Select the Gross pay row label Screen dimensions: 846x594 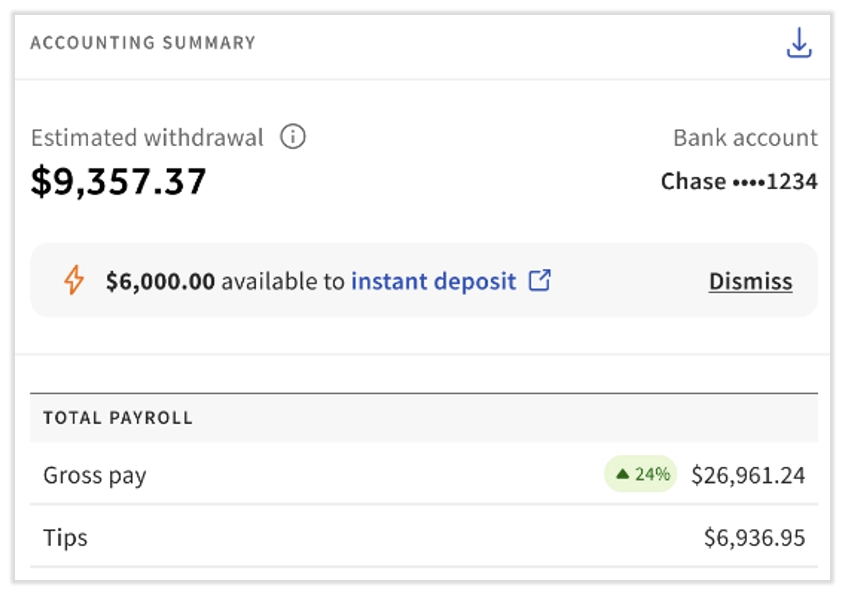pos(95,475)
